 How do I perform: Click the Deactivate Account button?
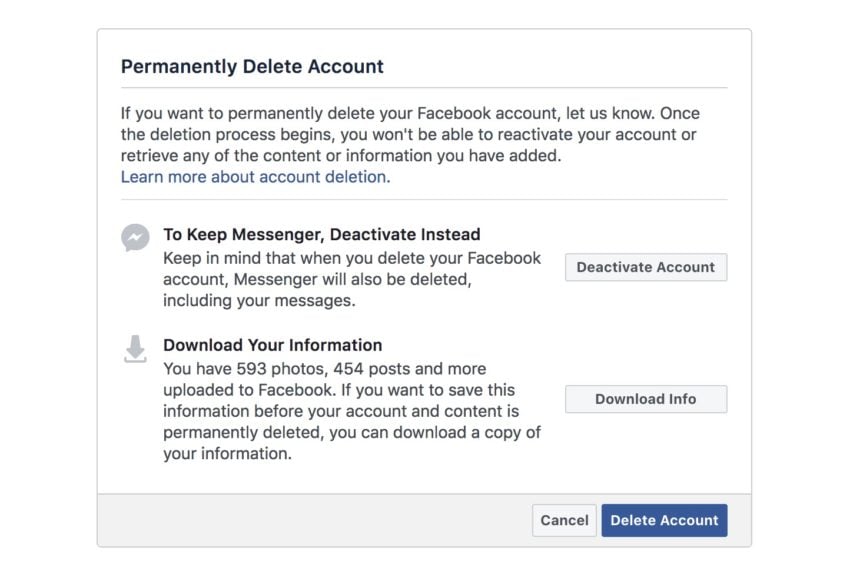coord(646,267)
